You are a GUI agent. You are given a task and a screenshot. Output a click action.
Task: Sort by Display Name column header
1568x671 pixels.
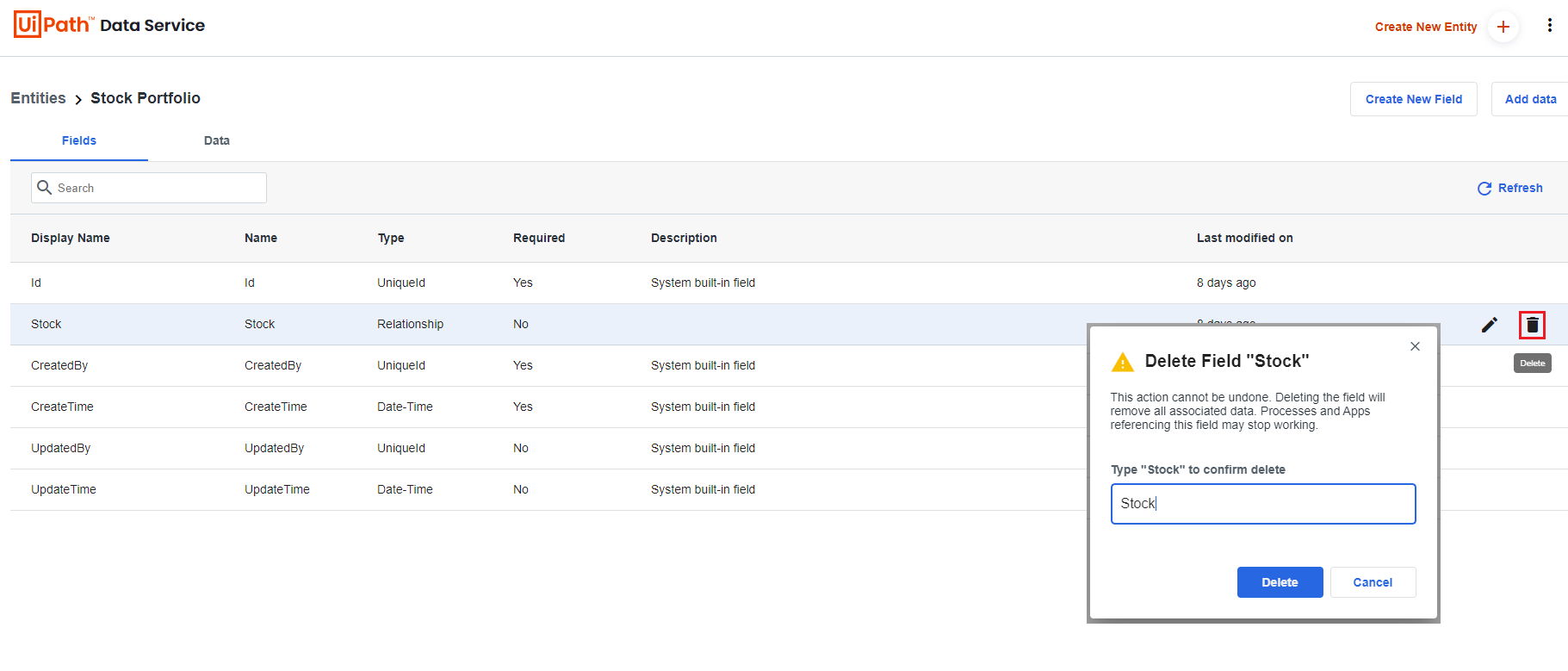71,238
